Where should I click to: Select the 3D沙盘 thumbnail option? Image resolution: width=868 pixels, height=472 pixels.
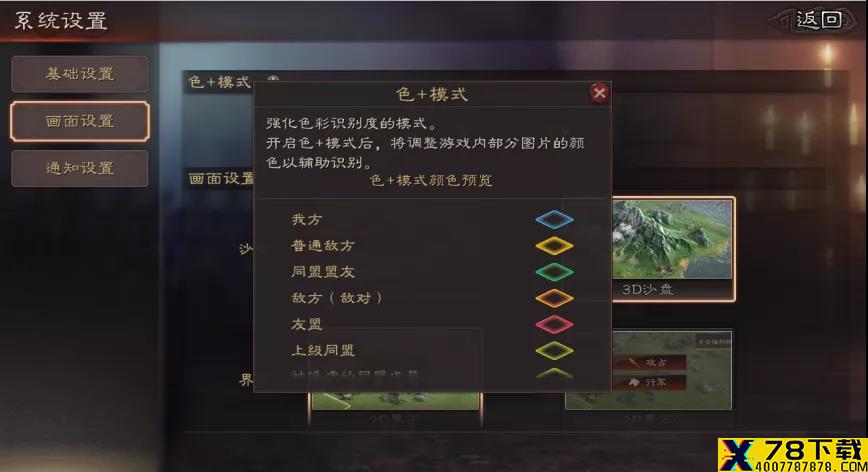[x=674, y=249]
